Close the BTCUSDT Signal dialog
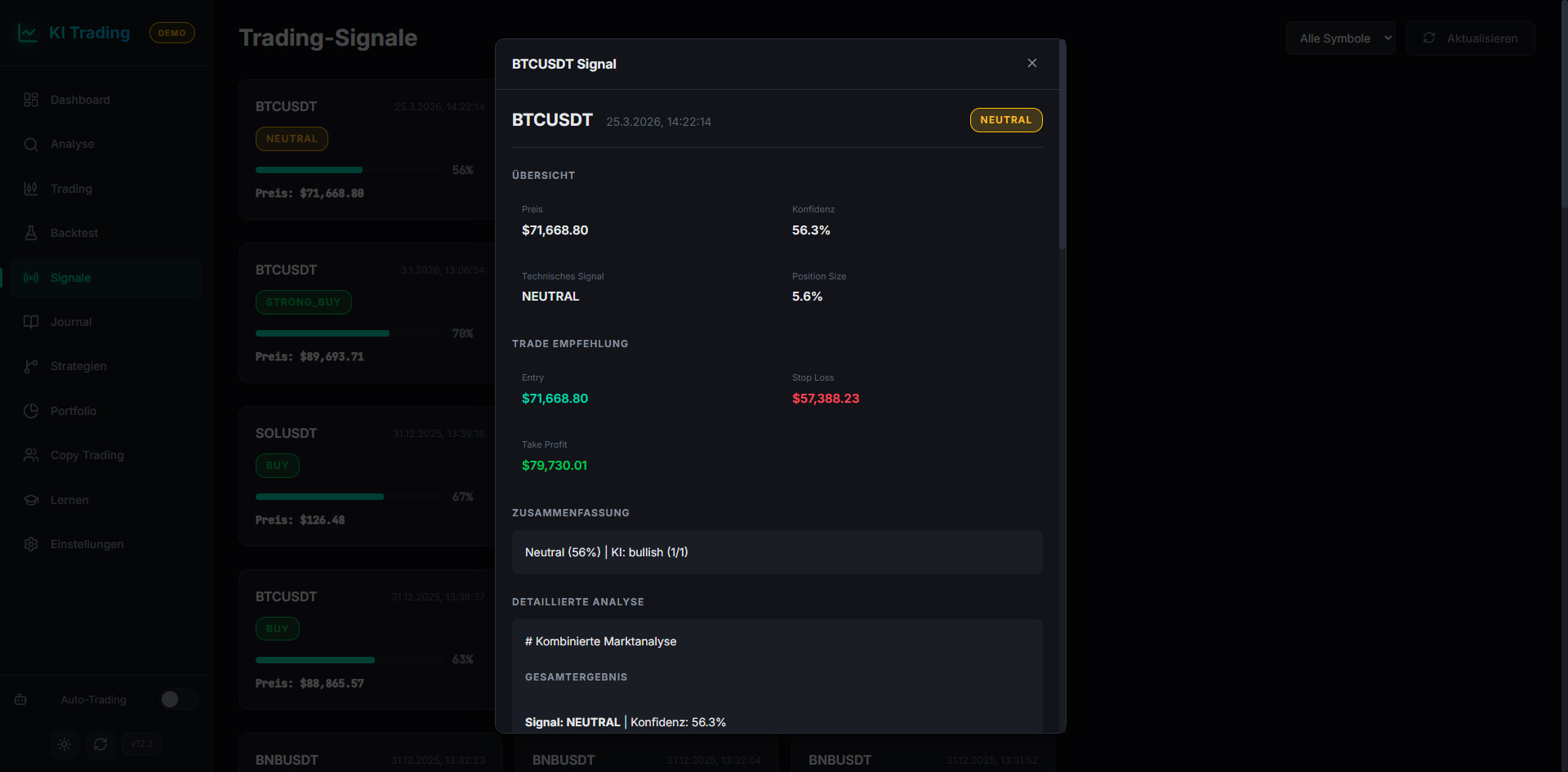 1032,63
